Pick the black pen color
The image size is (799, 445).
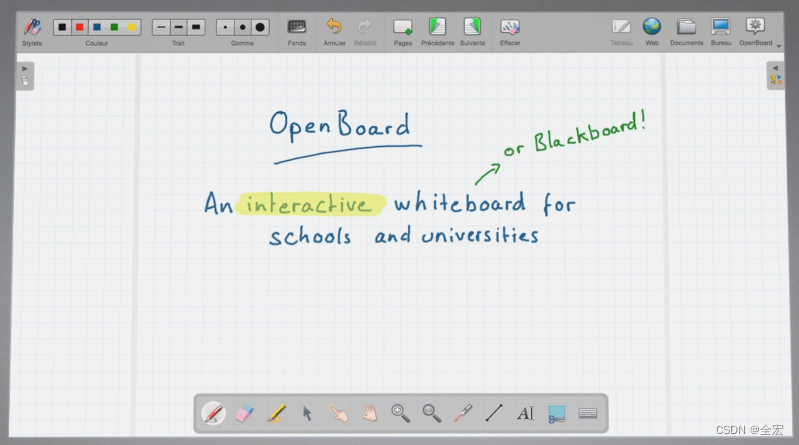click(x=62, y=27)
